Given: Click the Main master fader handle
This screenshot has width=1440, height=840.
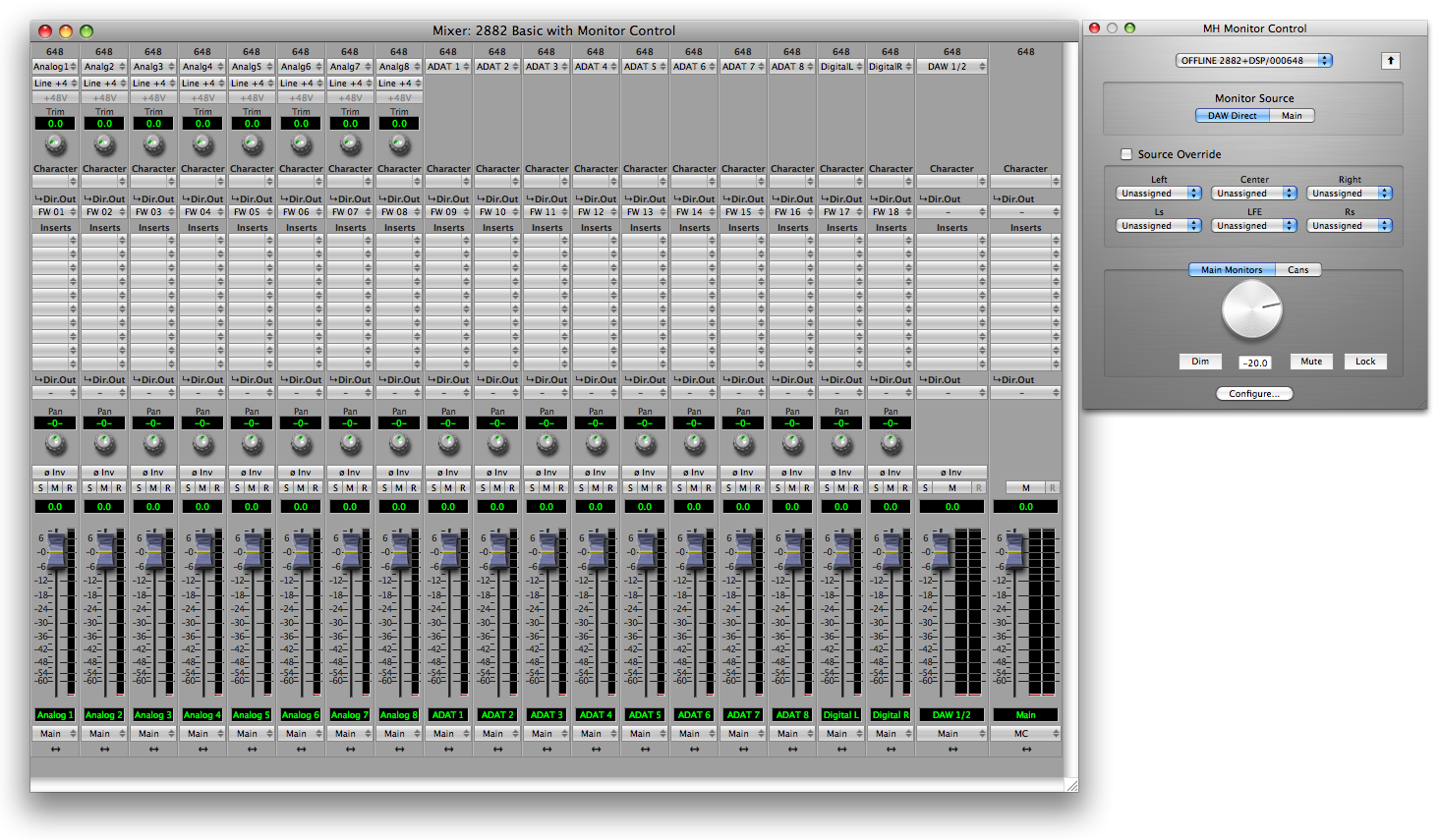Looking at the screenshot, I should pyautogui.click(x=1015, y=550).
